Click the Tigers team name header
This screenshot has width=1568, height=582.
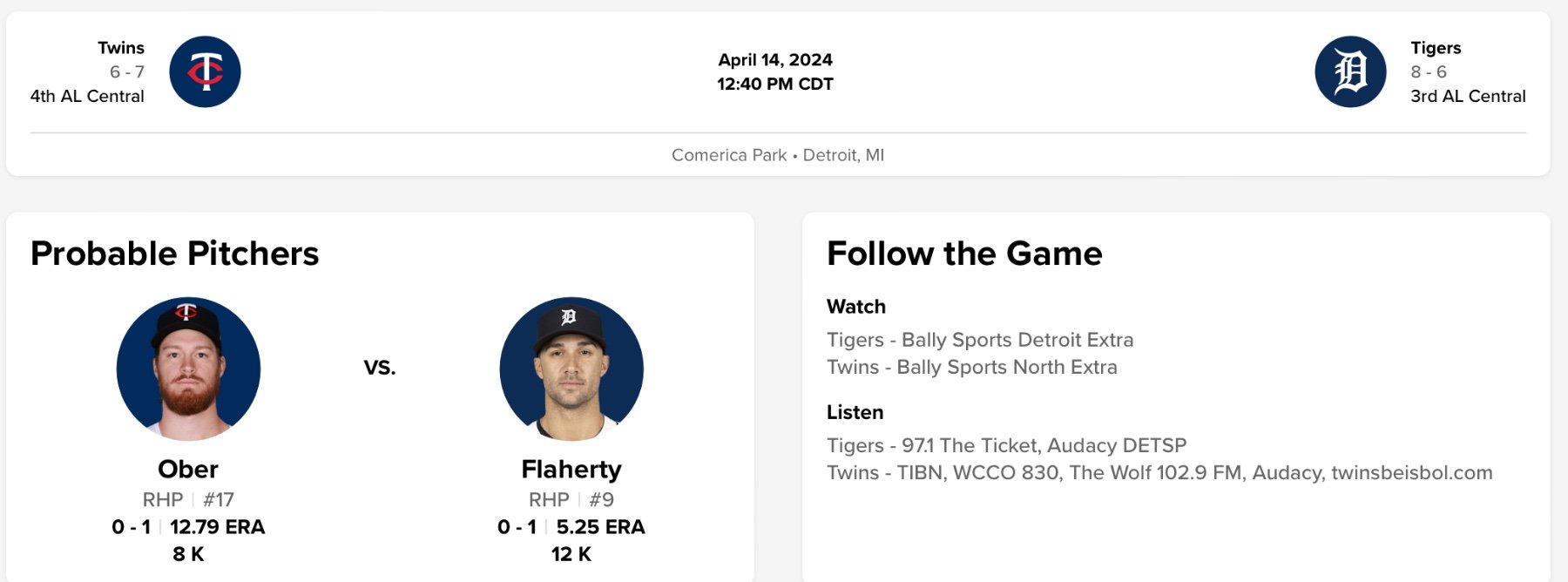[1436, 48]
